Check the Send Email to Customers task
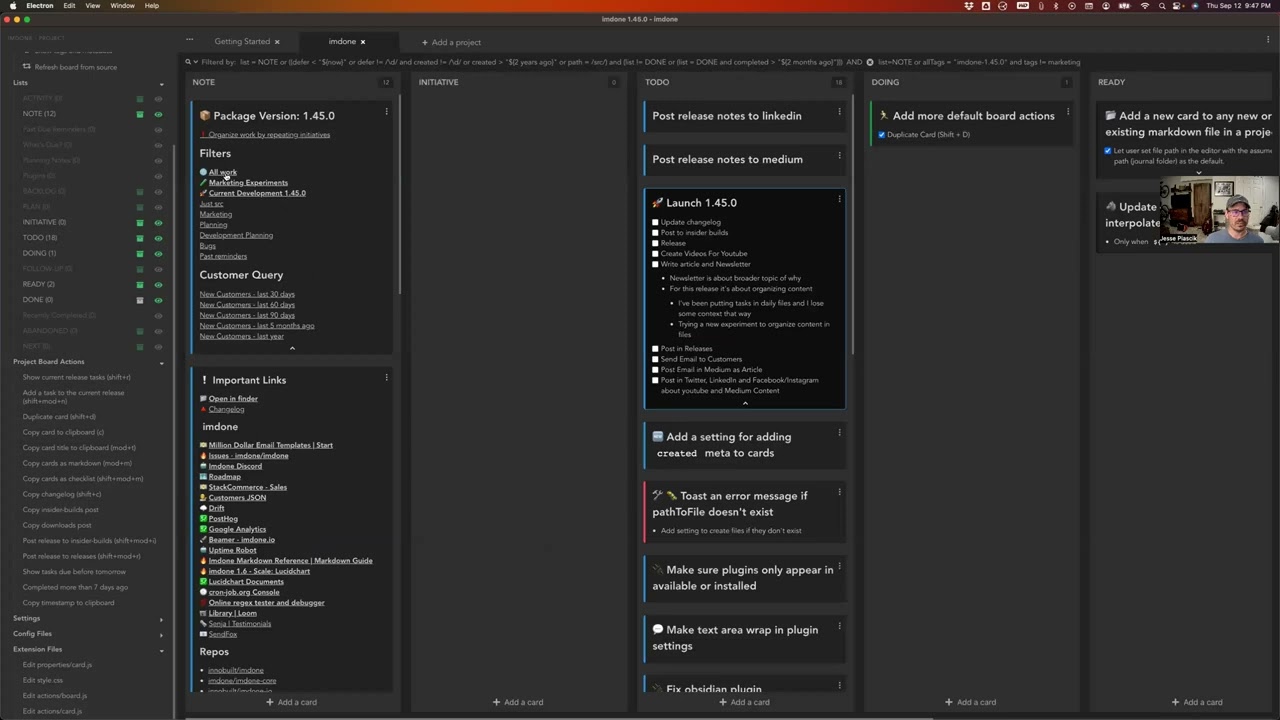The height and width of the screenshot is (720, 1280). [x=655, y=359]
